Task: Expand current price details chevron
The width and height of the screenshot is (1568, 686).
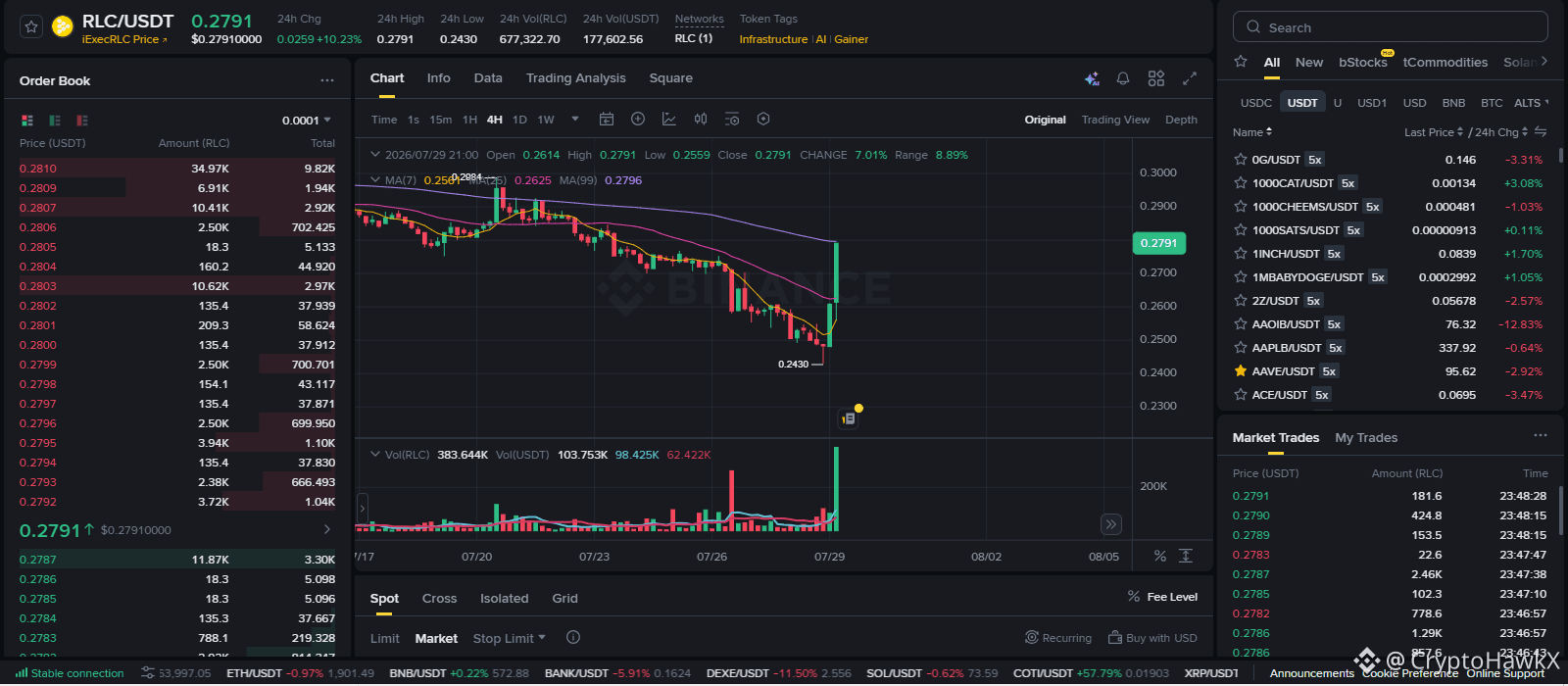Action: (327, 529)
